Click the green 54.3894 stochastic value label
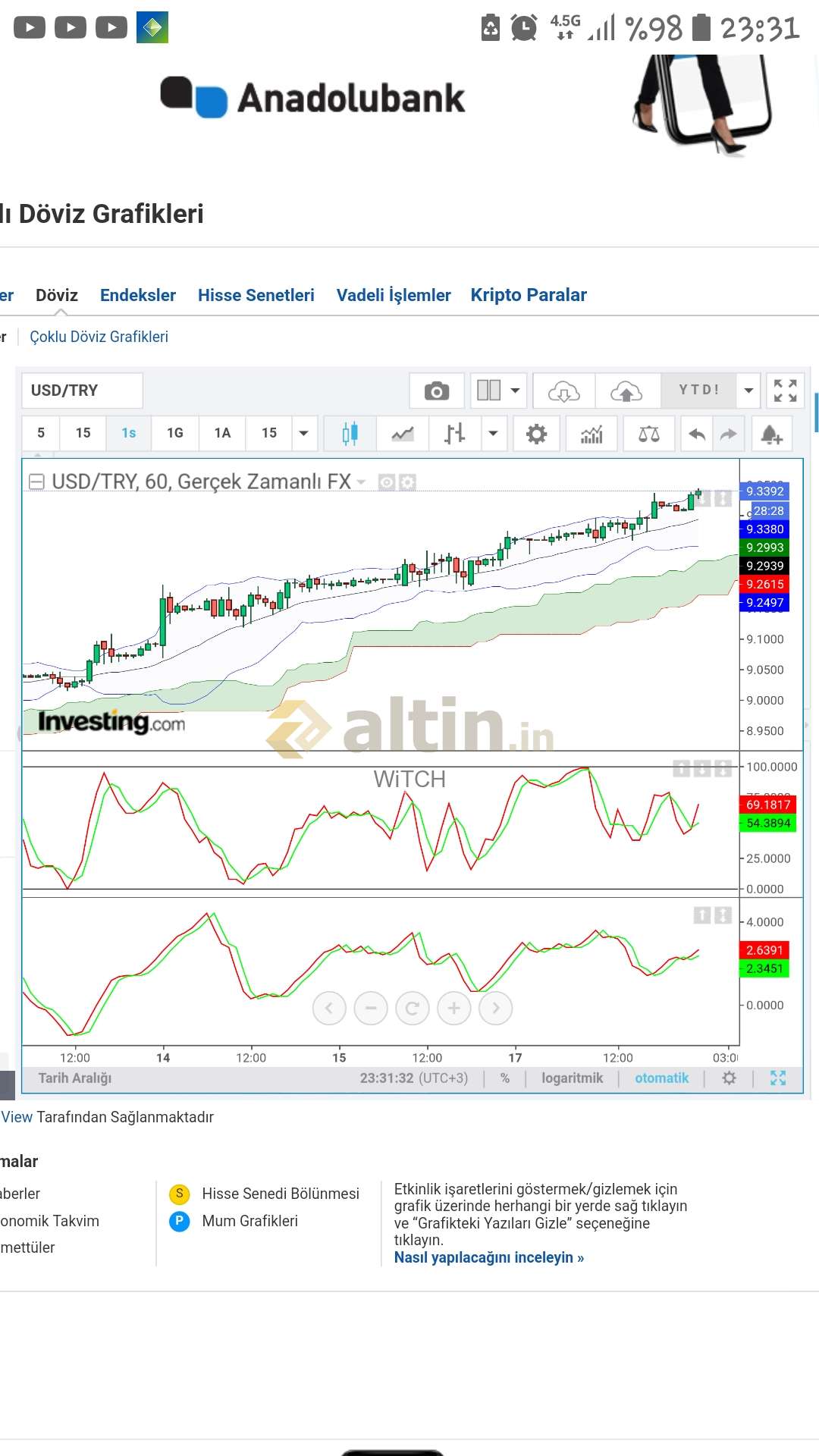The width and height of the screenshot is (819, 1456). [767, 823]
